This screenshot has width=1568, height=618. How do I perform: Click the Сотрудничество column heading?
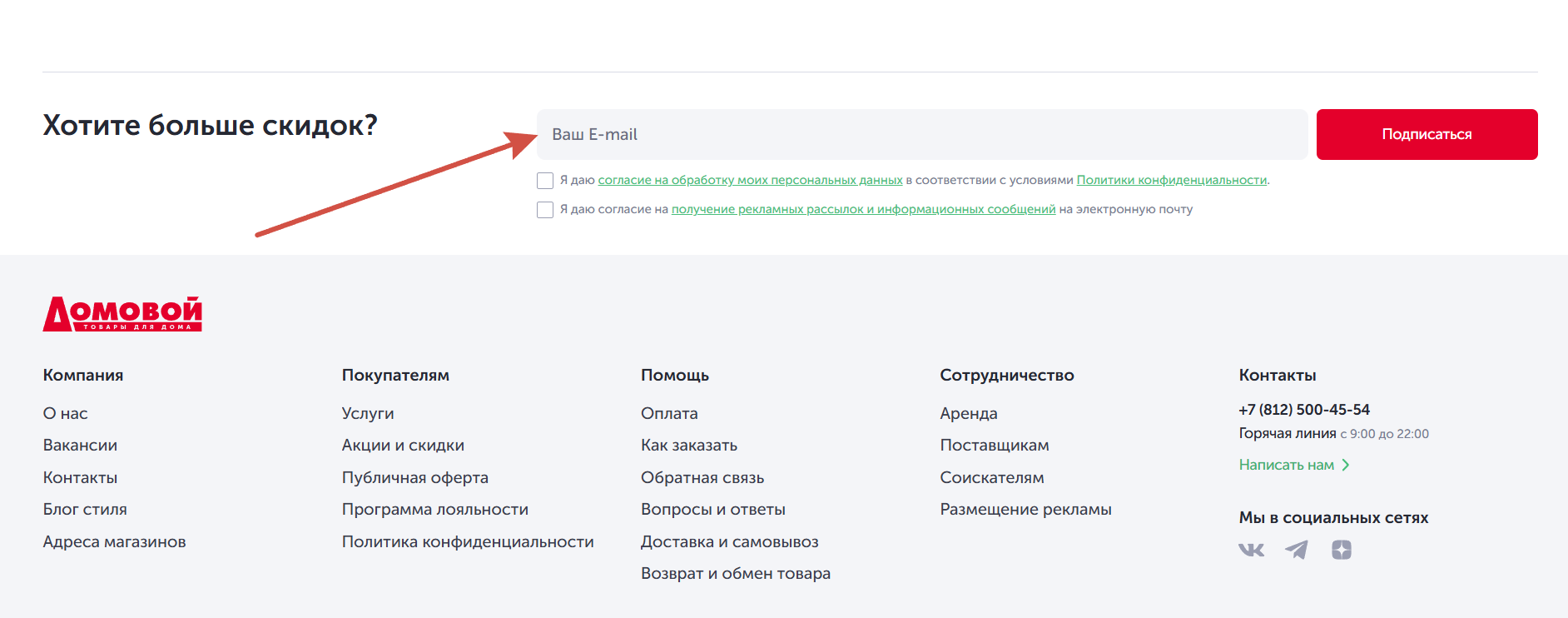coord(1007,375)
